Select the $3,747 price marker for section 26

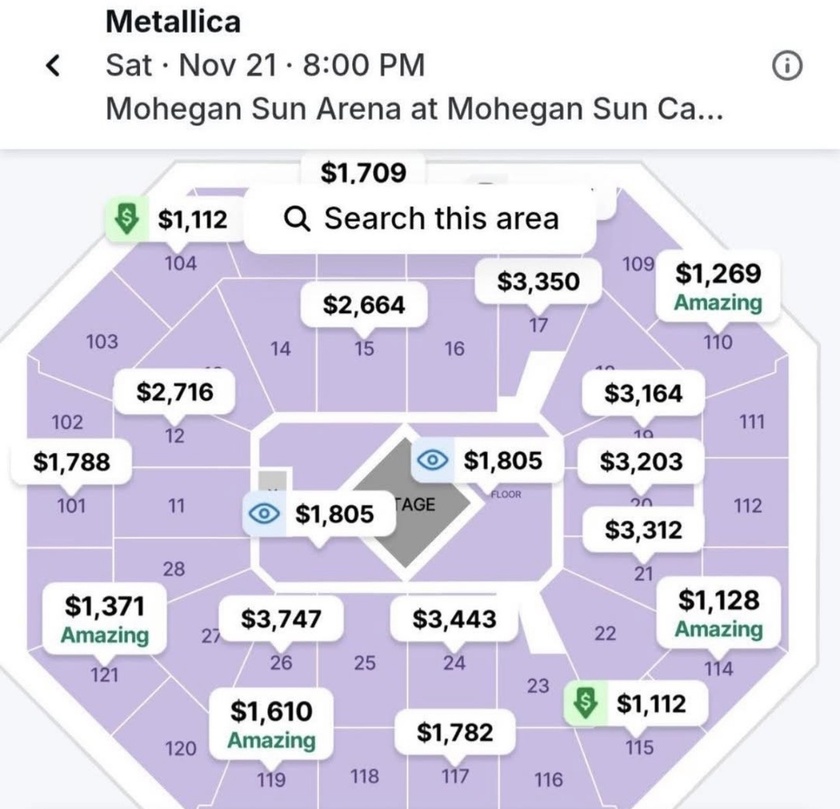coord(281,620)
